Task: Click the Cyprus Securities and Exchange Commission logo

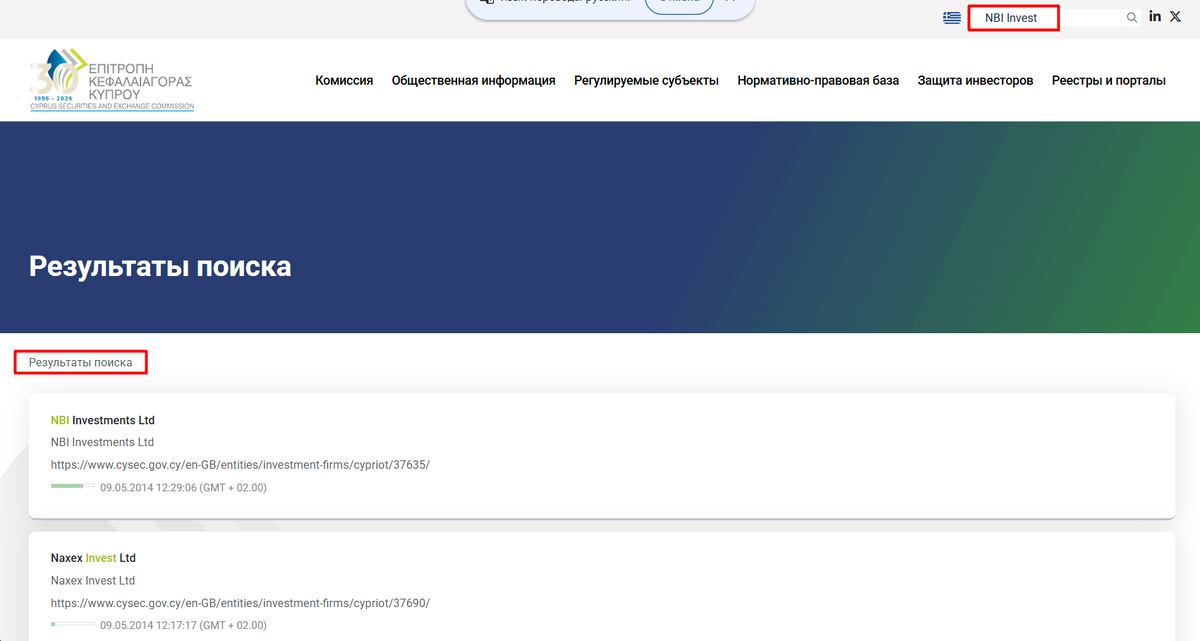Action: [112, 79]
